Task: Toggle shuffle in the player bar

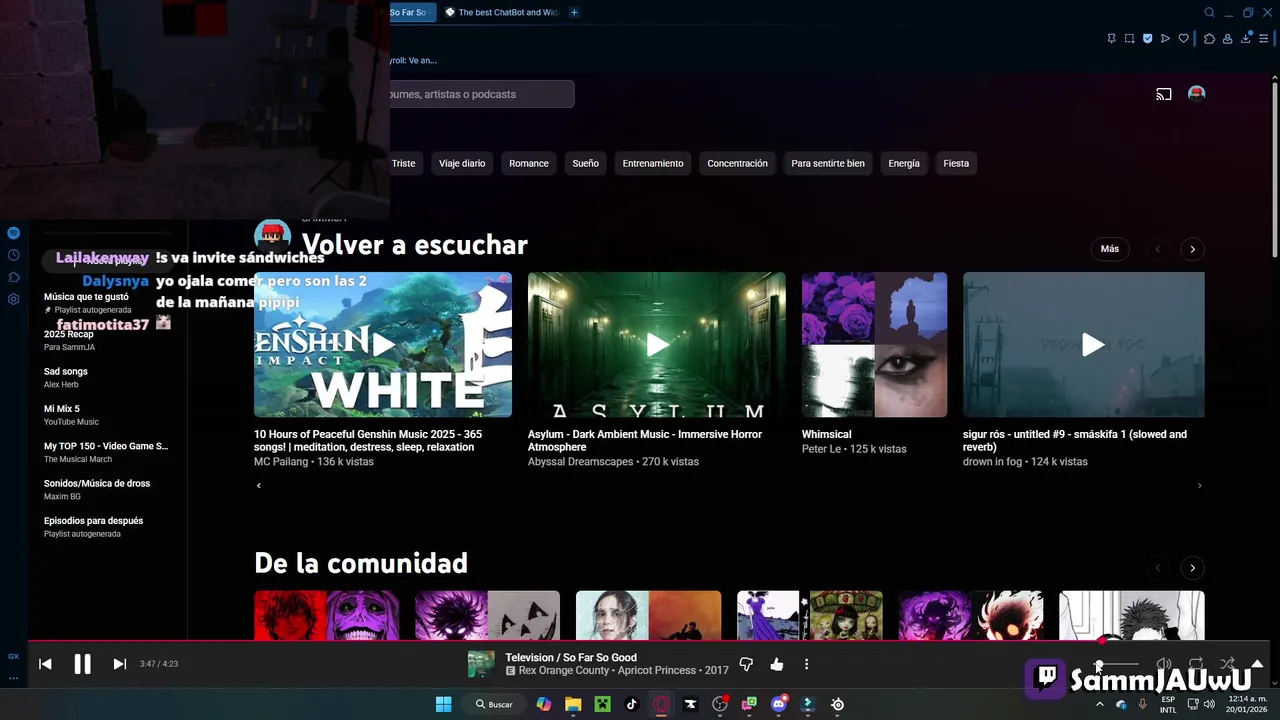Action: coord(1227,663)
